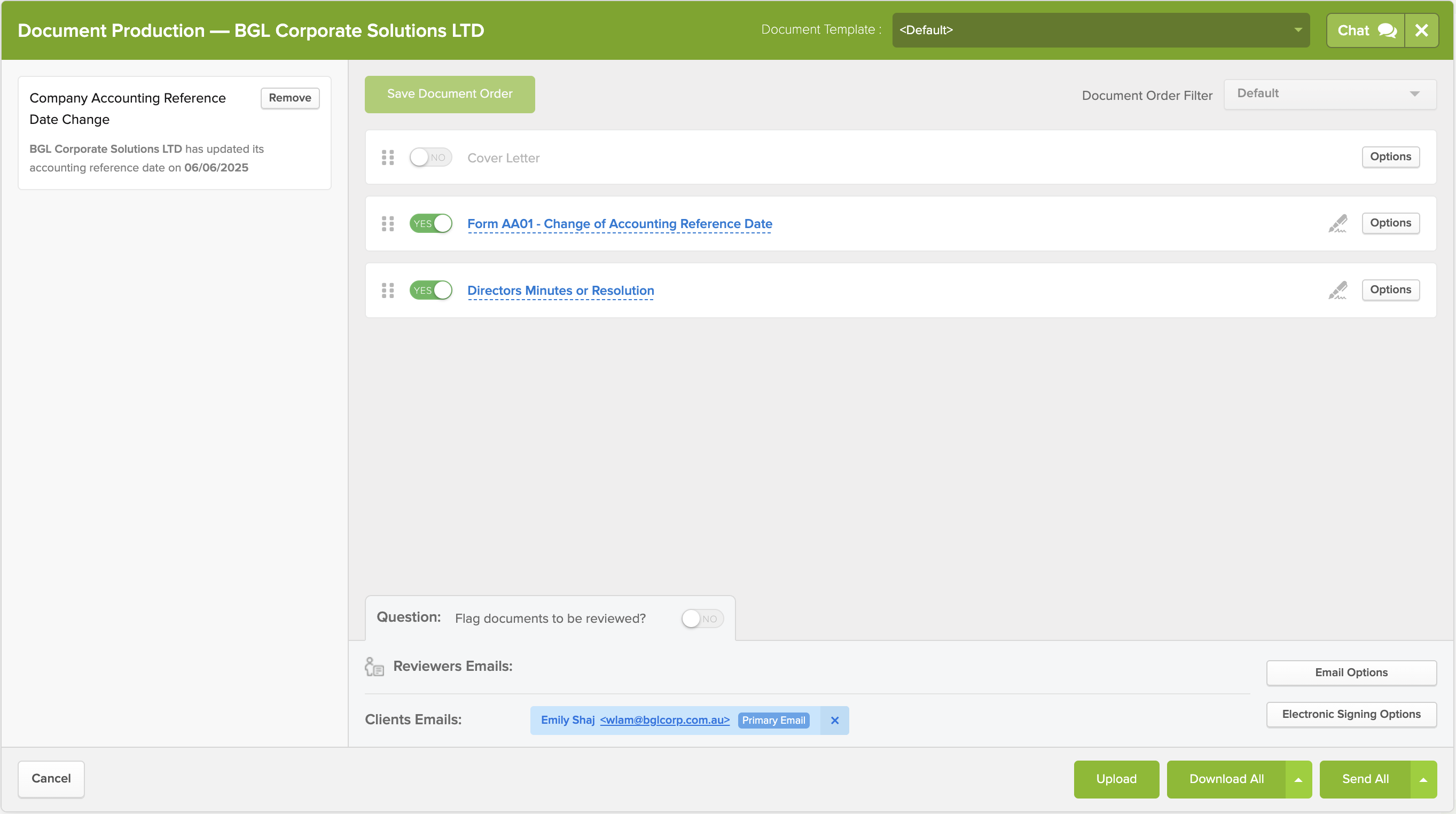Disable the Form AA01 toggle
This screenshot has height=814, width=1456.
(430, 223)
